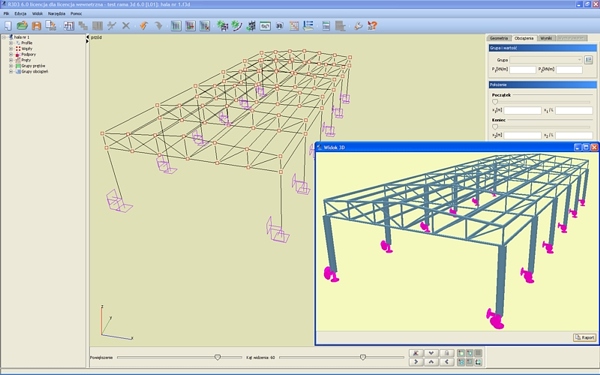Click the new document white page icon

click(x=8, y=26)
